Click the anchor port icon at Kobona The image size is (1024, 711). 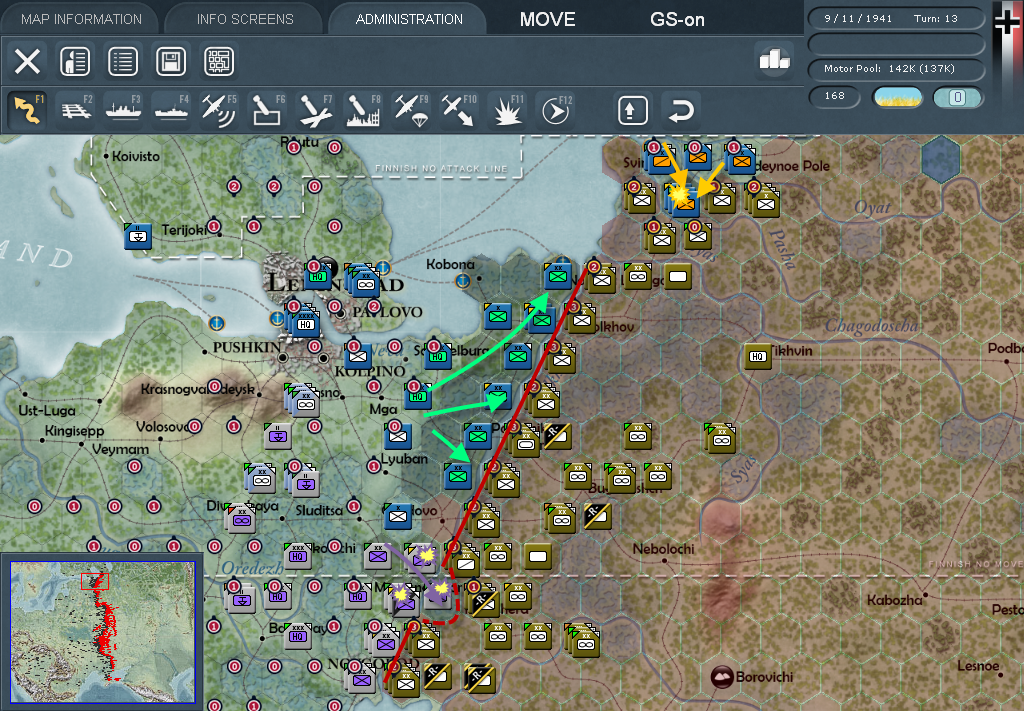[x=463, y=281]
